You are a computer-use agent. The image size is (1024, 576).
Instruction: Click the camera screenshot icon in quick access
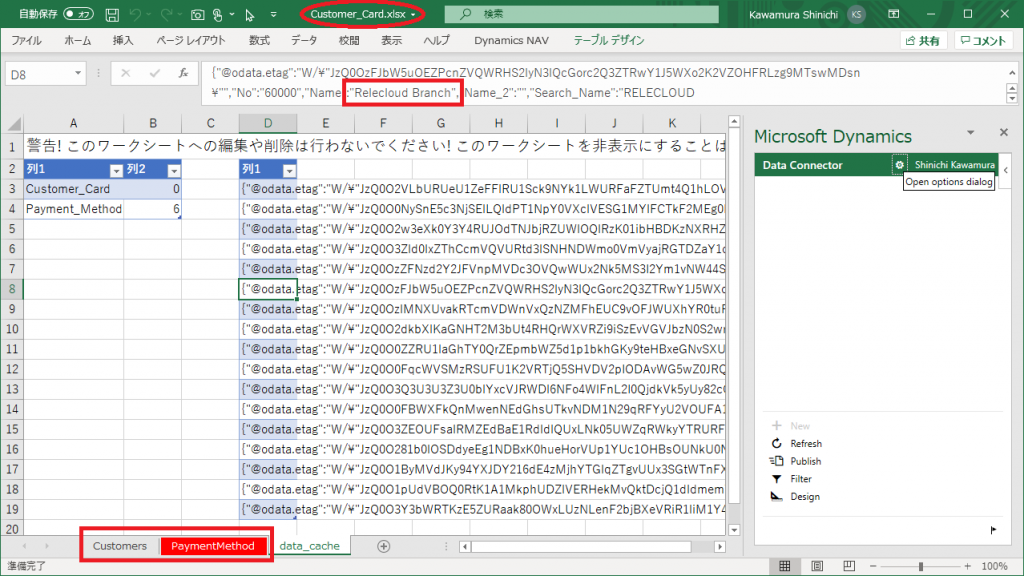pyautogui.click(x=197, y=14)
